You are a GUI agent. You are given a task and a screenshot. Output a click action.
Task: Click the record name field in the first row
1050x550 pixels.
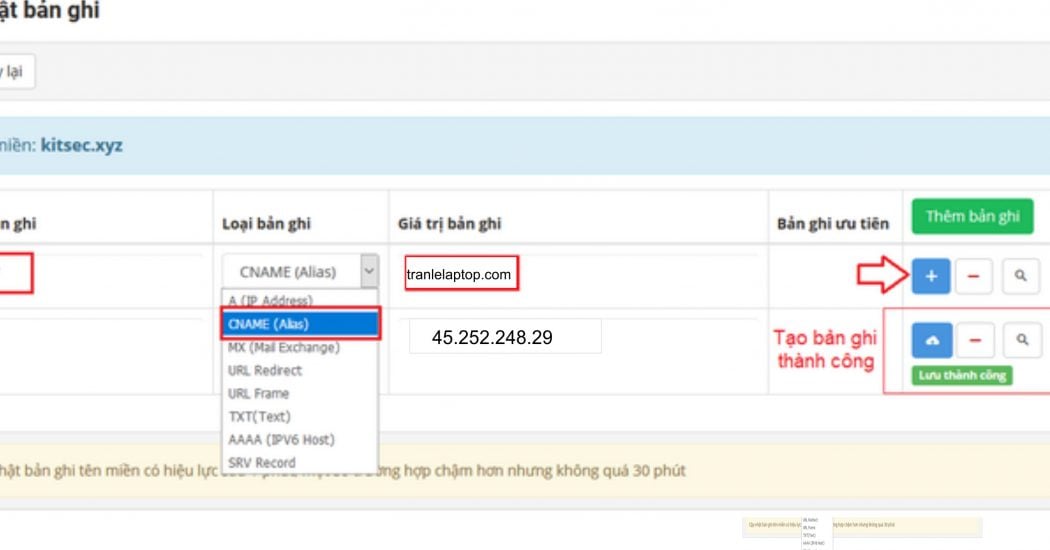pos(15,273)
